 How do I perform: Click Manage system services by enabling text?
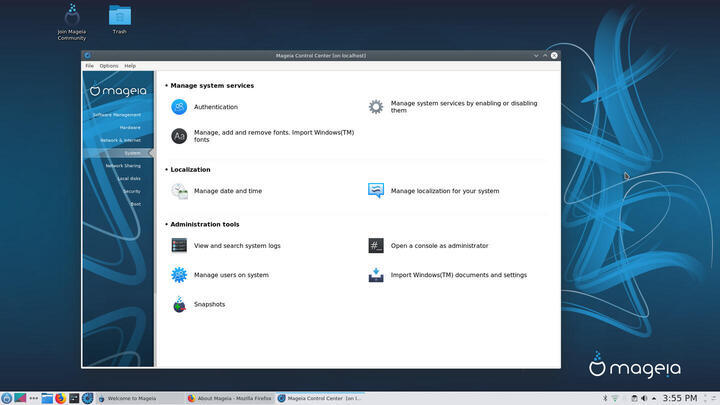(464, 107)
